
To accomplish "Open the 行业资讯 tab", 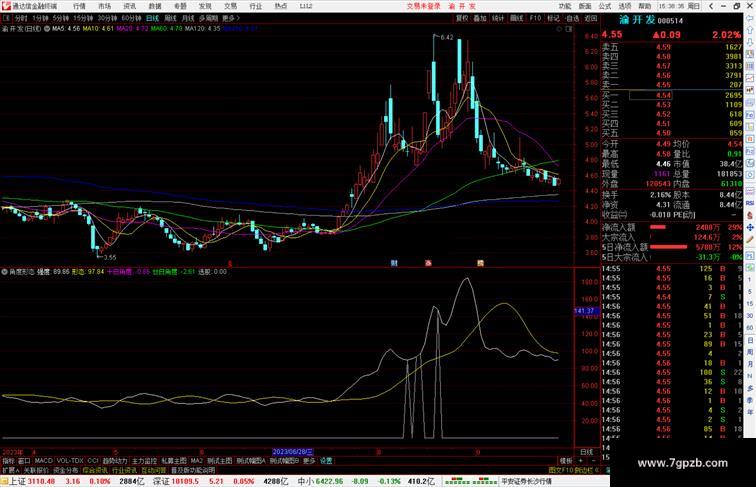I will coord(125,470).
